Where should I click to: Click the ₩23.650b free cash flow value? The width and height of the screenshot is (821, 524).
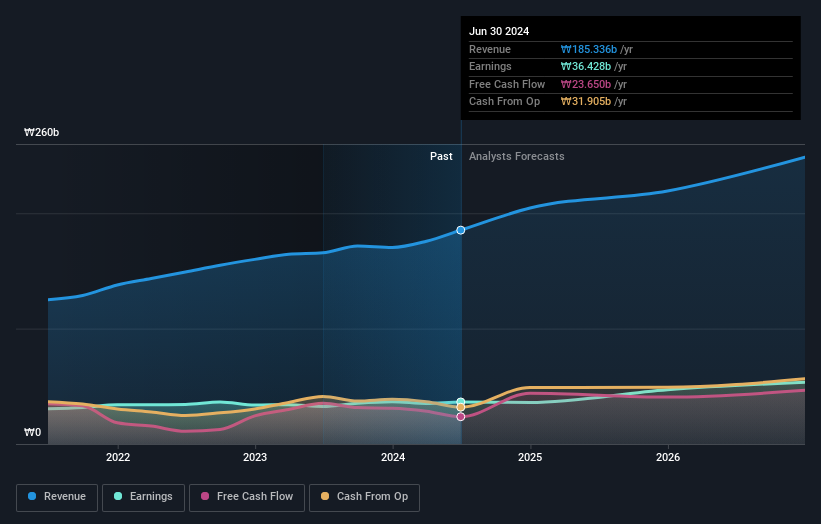coord(585,84)
